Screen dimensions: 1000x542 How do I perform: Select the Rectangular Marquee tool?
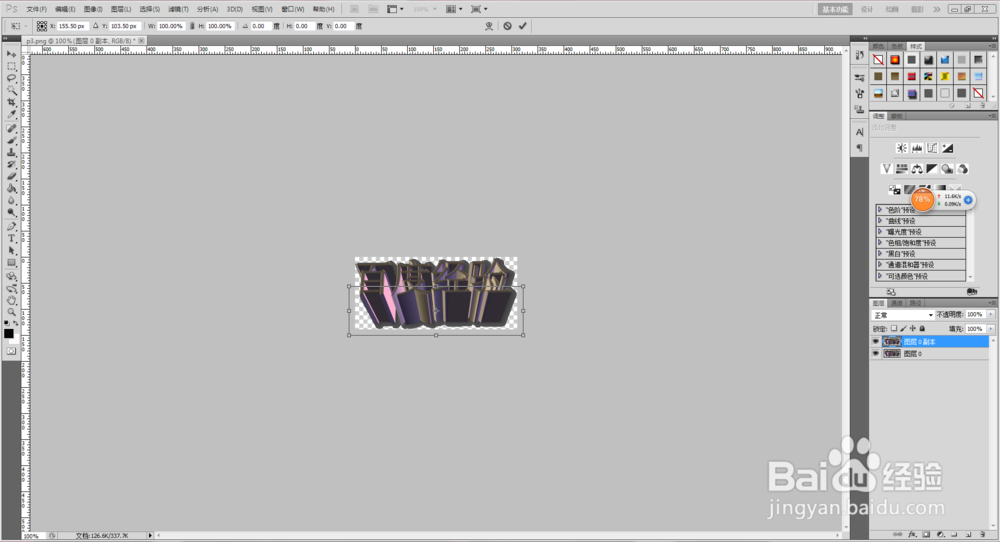pos(11,66)
